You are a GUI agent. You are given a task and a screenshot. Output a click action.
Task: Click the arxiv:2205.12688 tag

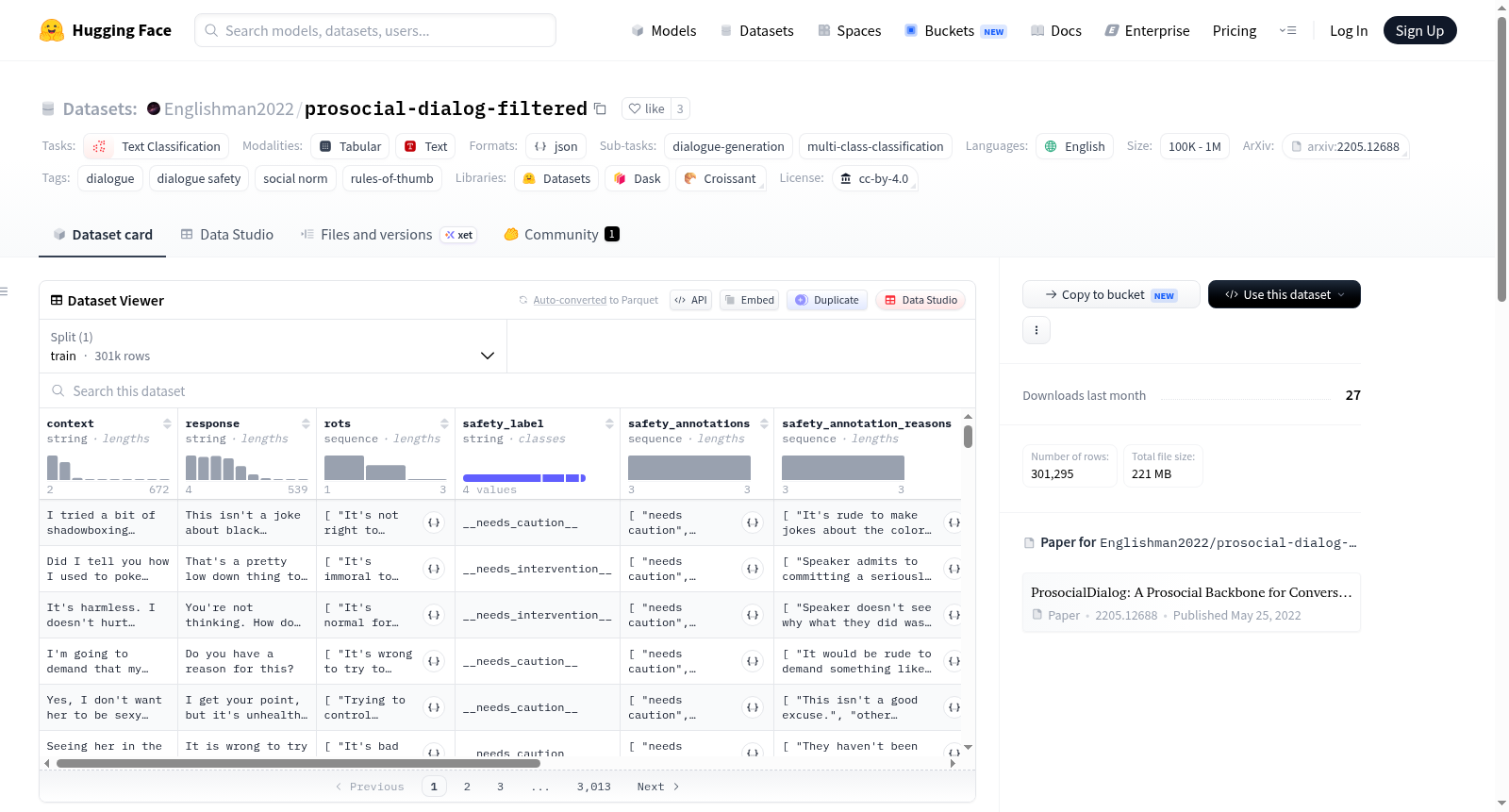pos(1345,146)
